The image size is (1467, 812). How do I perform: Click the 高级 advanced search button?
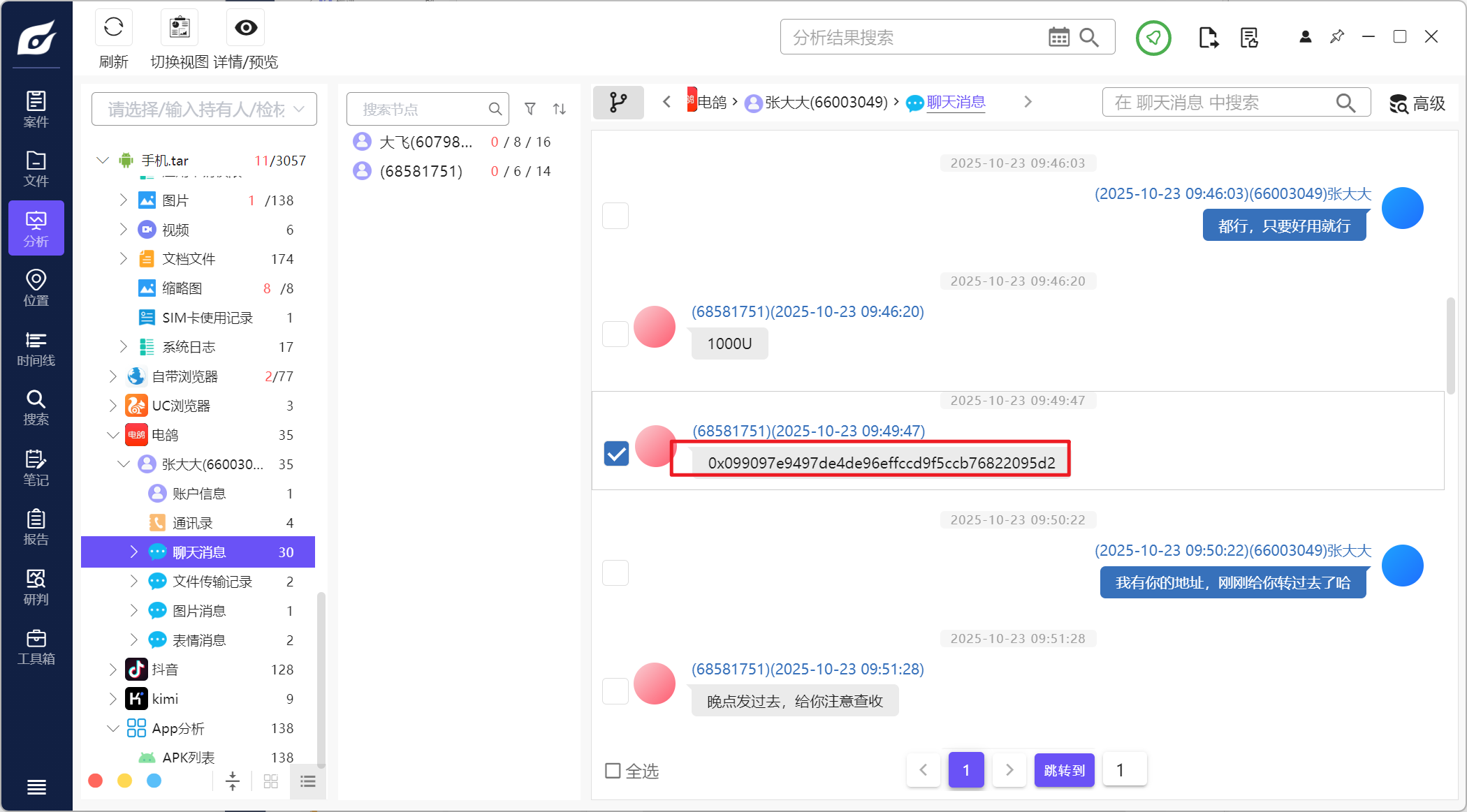point(1417,103)
